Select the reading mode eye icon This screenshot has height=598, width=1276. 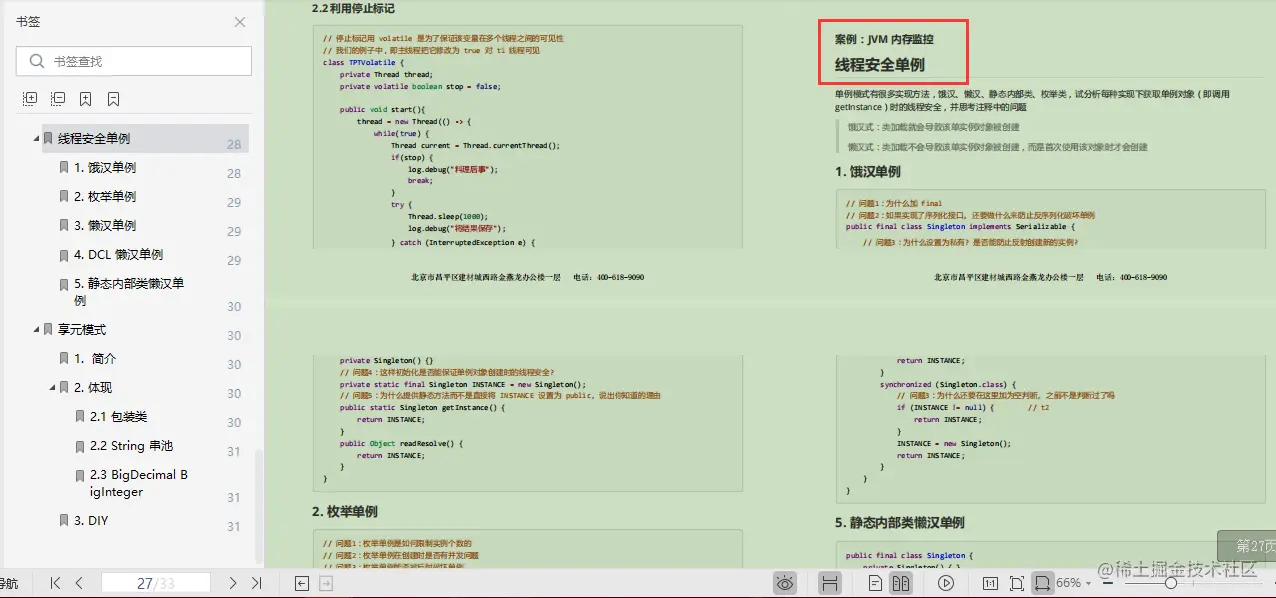click(x=785, y=583)
